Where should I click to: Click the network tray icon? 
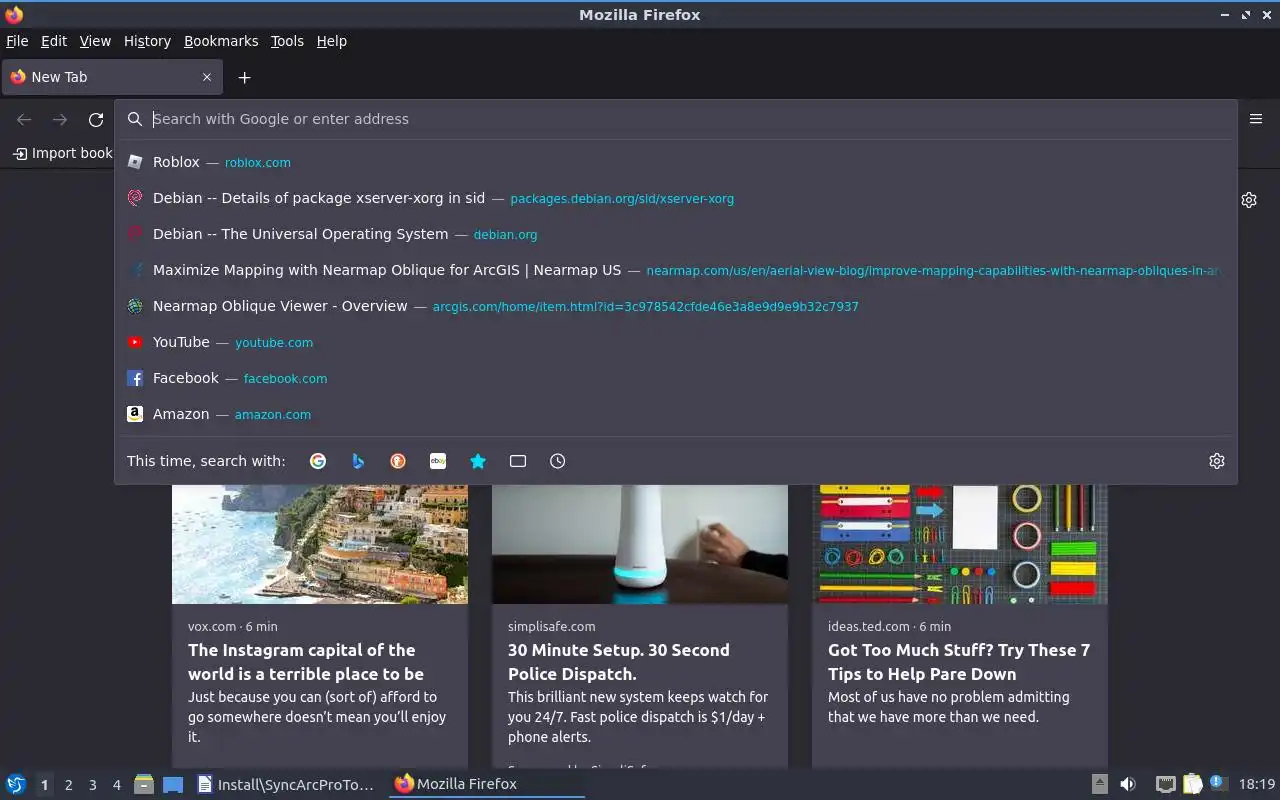click(1165, 784)
